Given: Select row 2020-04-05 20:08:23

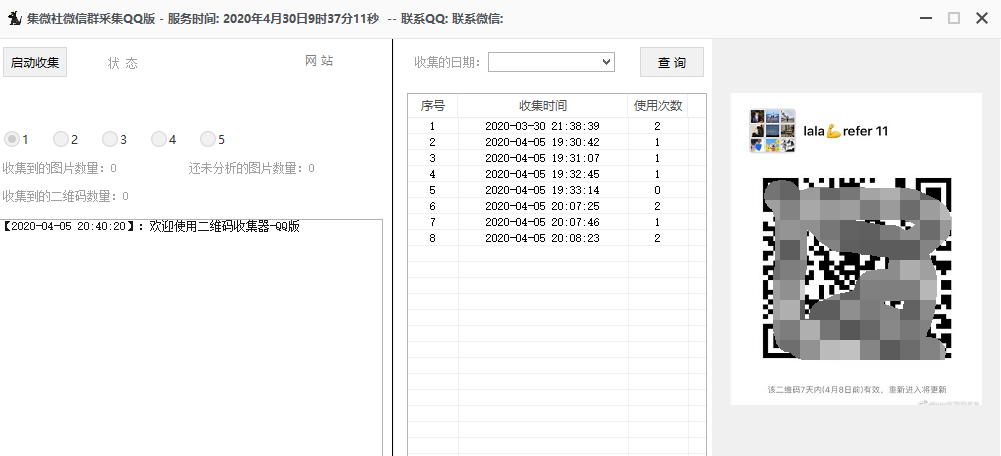Looking at the screenshot, I should pos(557,238).
